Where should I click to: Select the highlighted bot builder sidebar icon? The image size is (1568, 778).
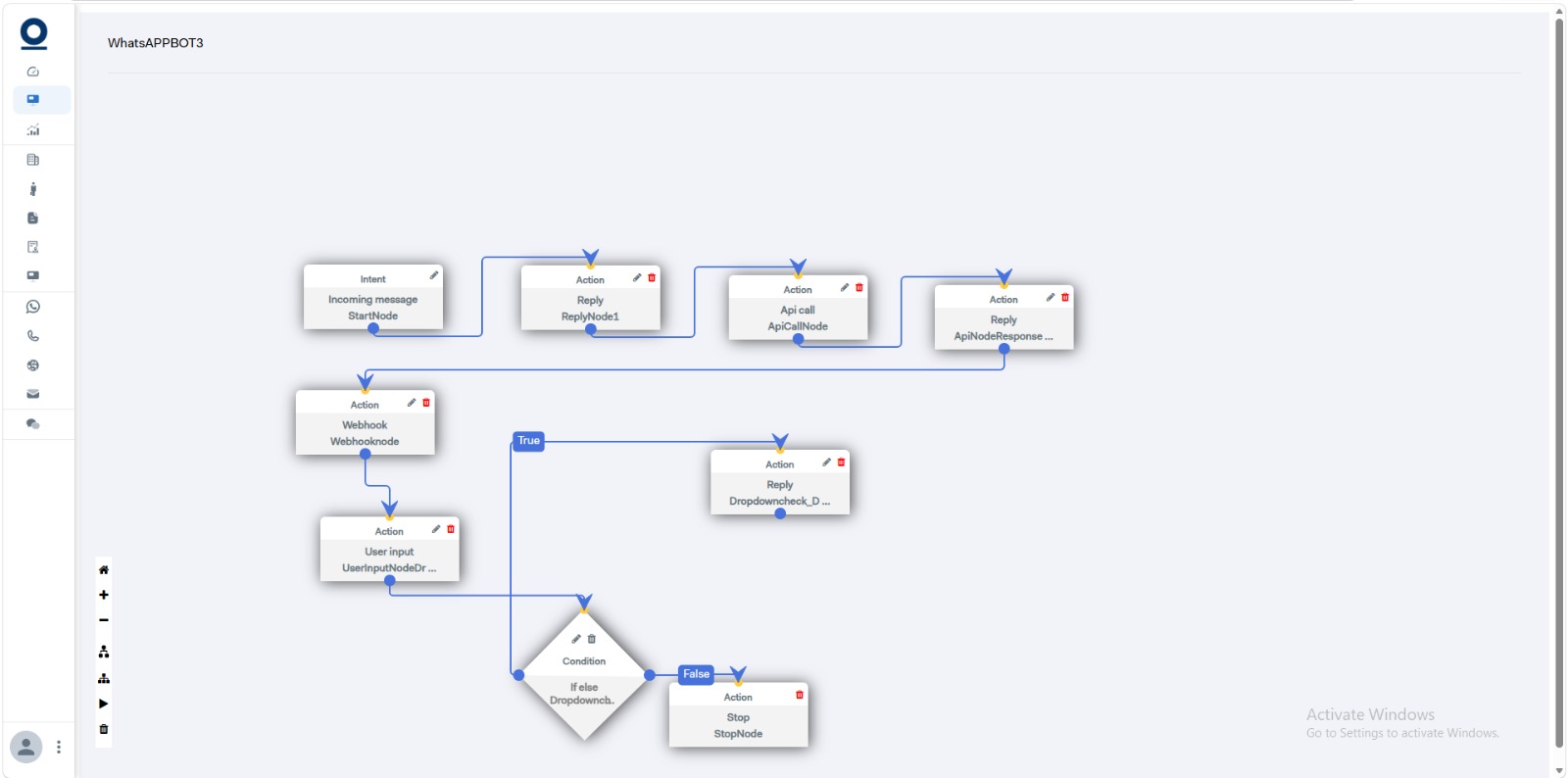tap(33, 99)
